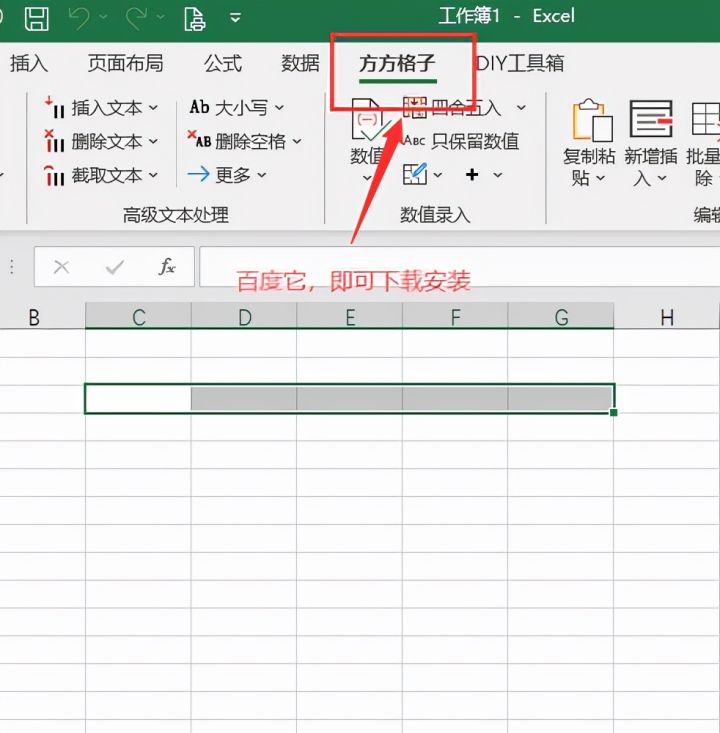Open the 公式 ribbon tab
720x733 pixels.
click(223, 63)
